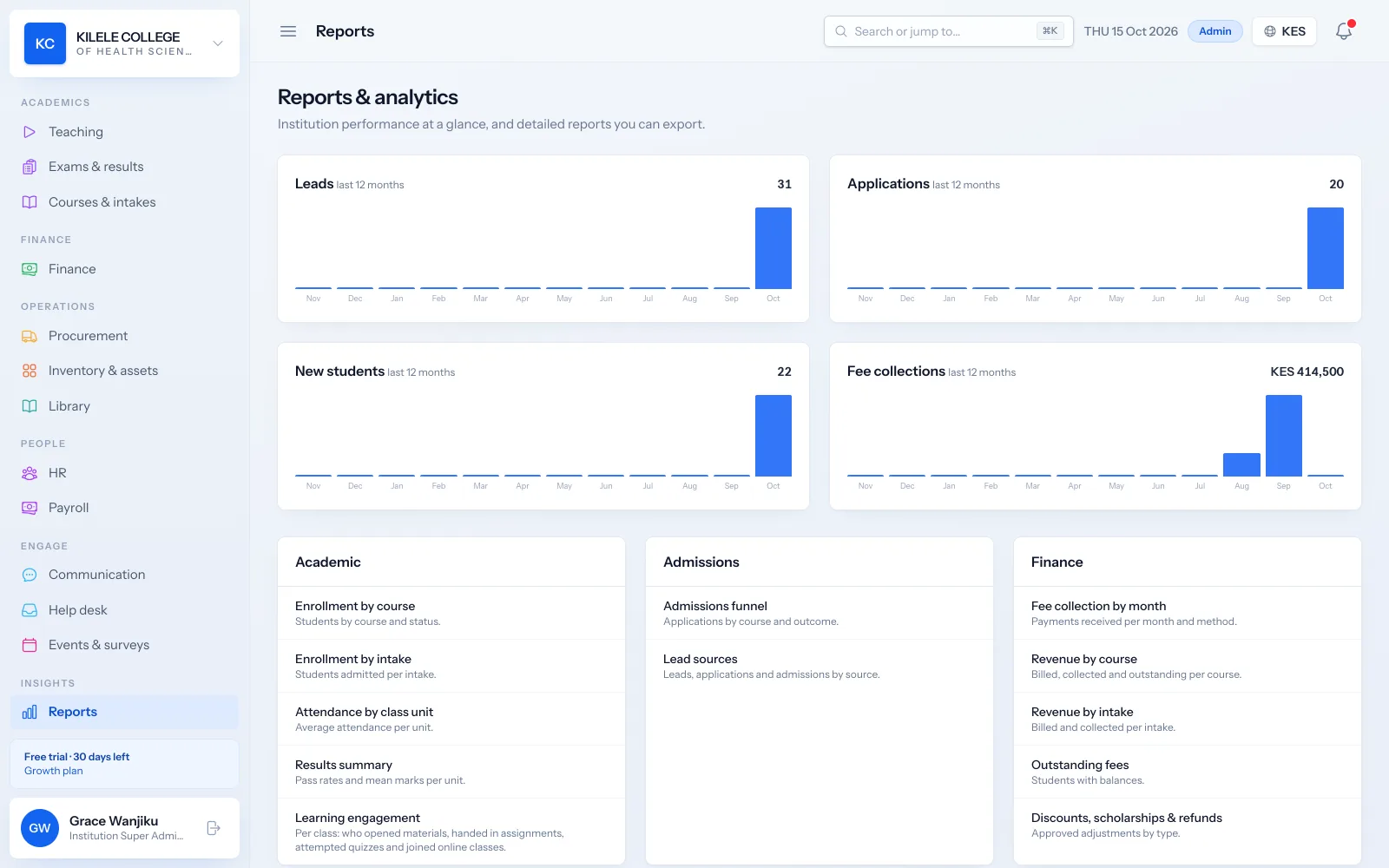Viewport: 1389px width, 868px height.
Task: Open the Revenue by intake report
Action: click(1188, 719)
